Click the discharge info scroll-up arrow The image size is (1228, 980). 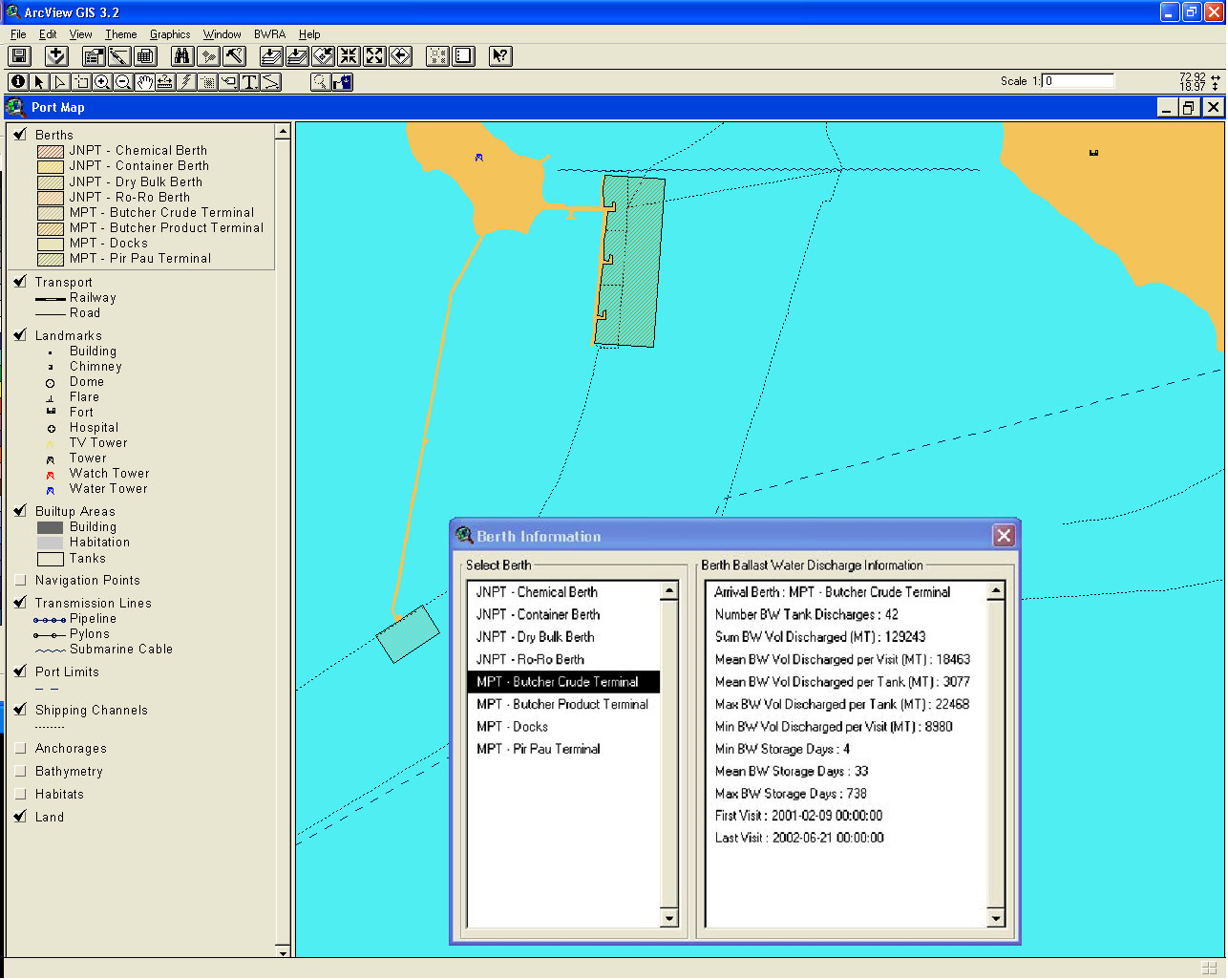click(995, 591)
